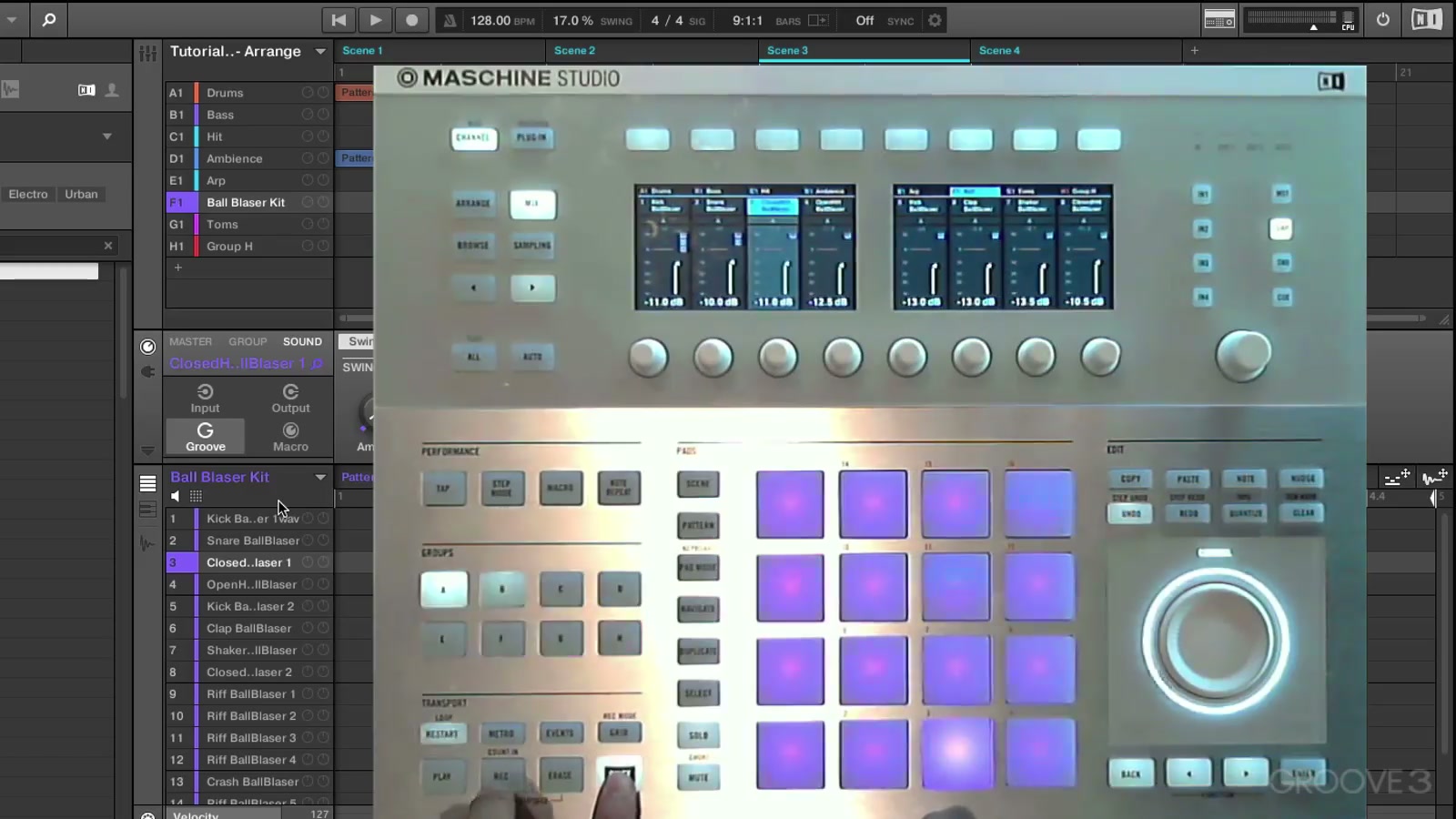Toggle the follow playhead icon next to BARS
This screenshot has height=819, width=1456.
[818, 20]
